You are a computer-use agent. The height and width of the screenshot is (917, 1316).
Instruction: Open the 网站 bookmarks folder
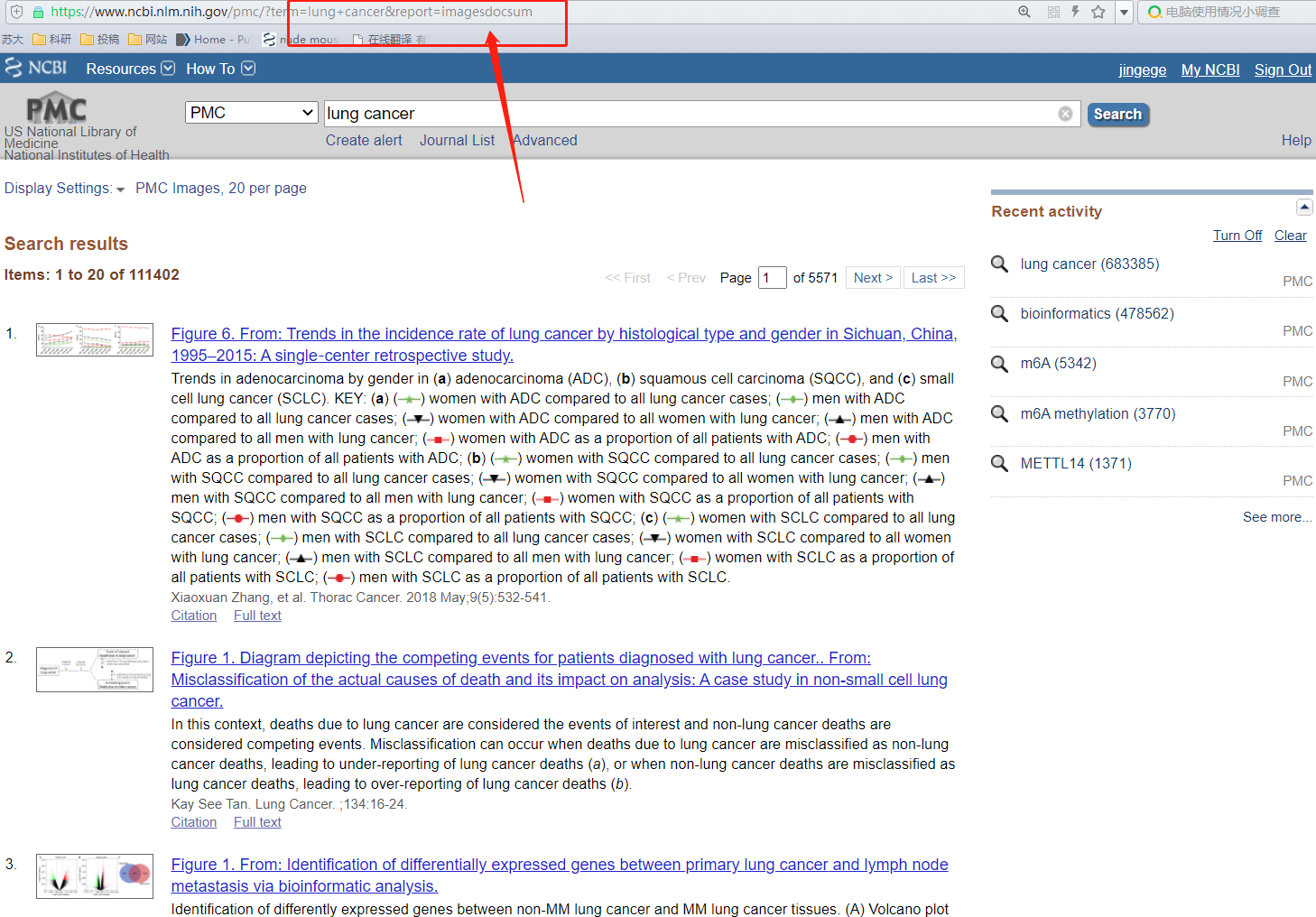tap(148, 39)
